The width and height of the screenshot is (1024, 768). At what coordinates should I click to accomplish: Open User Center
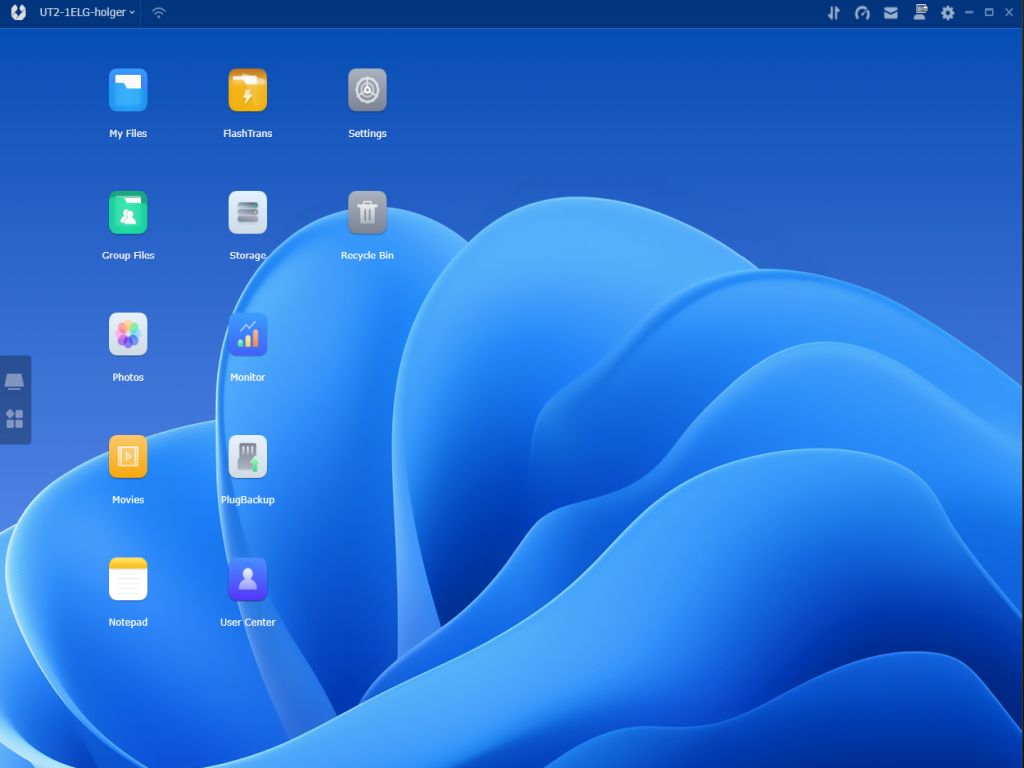click(x=248, y=579)
